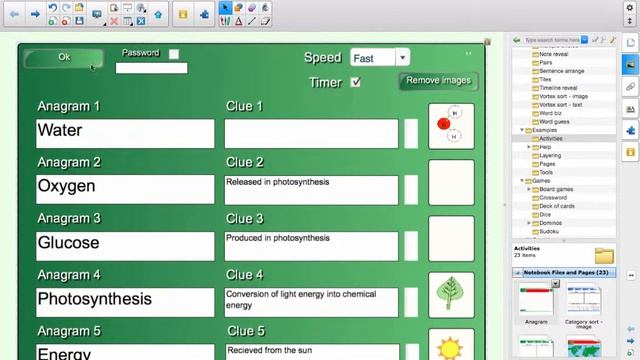
Task: Open the Attachments paperclip sidebar tab
Action: [x=630, y=87]
